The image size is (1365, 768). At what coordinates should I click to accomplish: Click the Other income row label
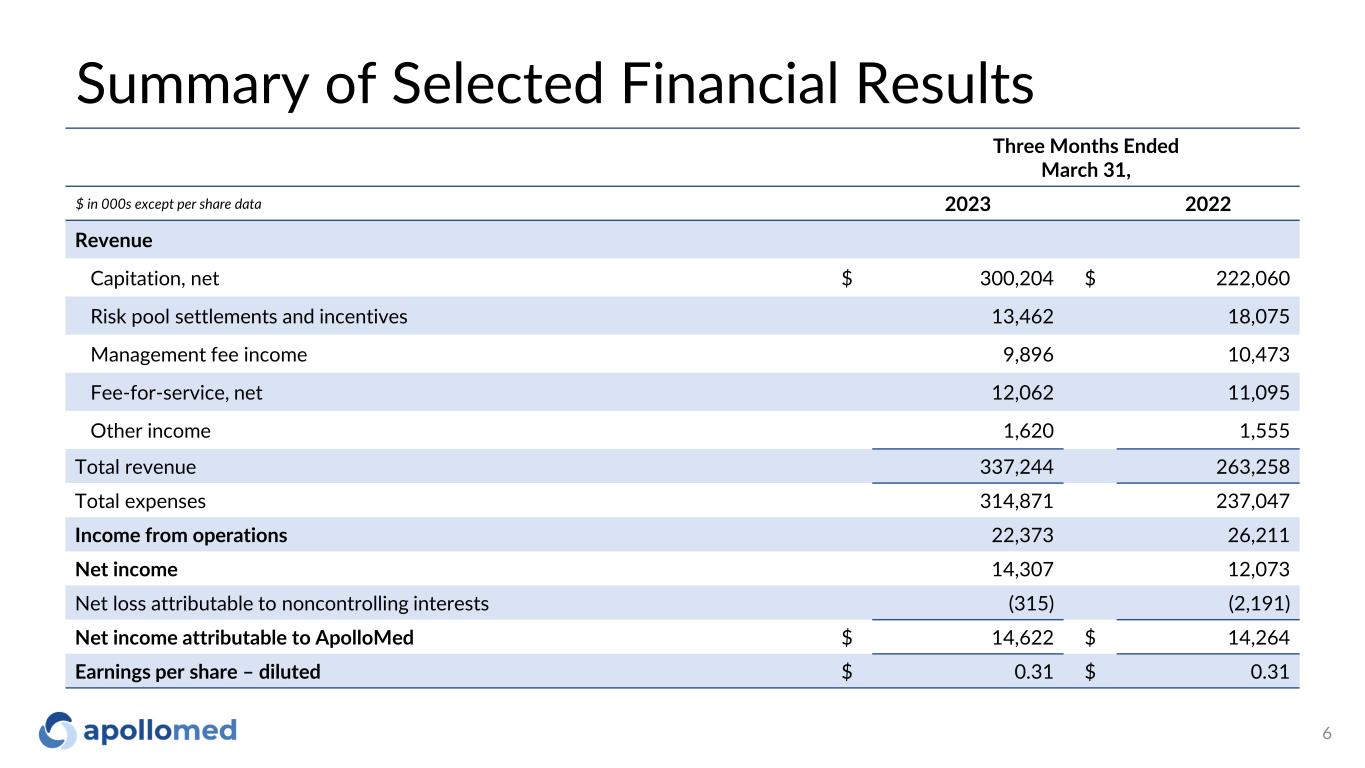point(150,431)
